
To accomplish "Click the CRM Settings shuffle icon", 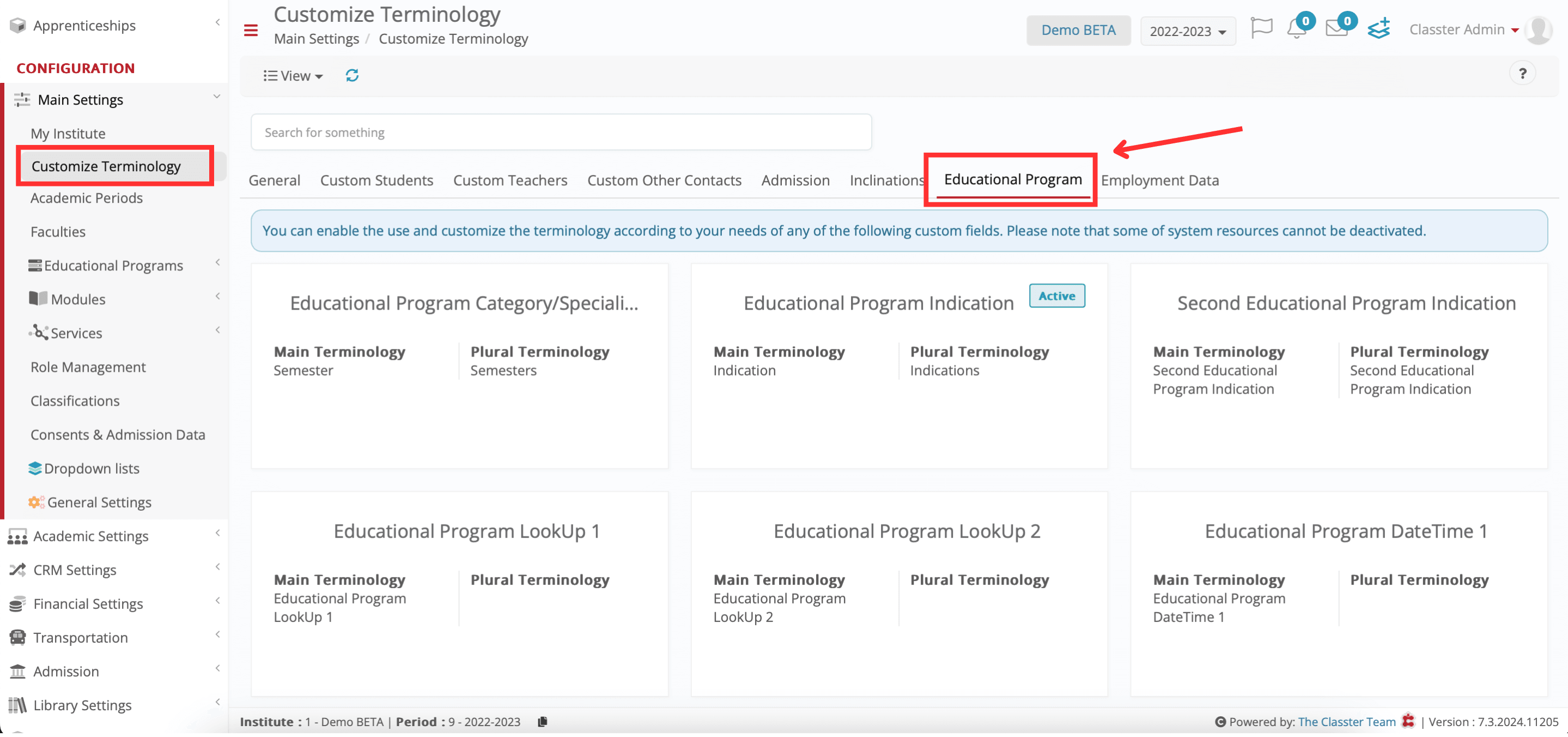I will click(17, 570).
